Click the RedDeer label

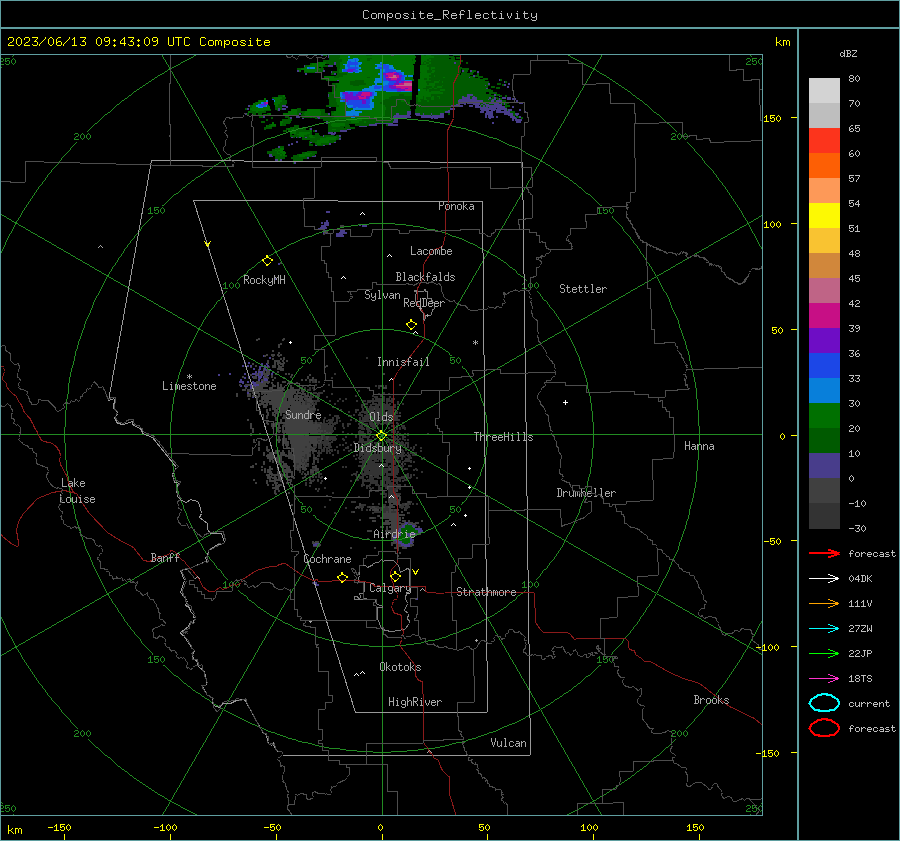point(424,303)
